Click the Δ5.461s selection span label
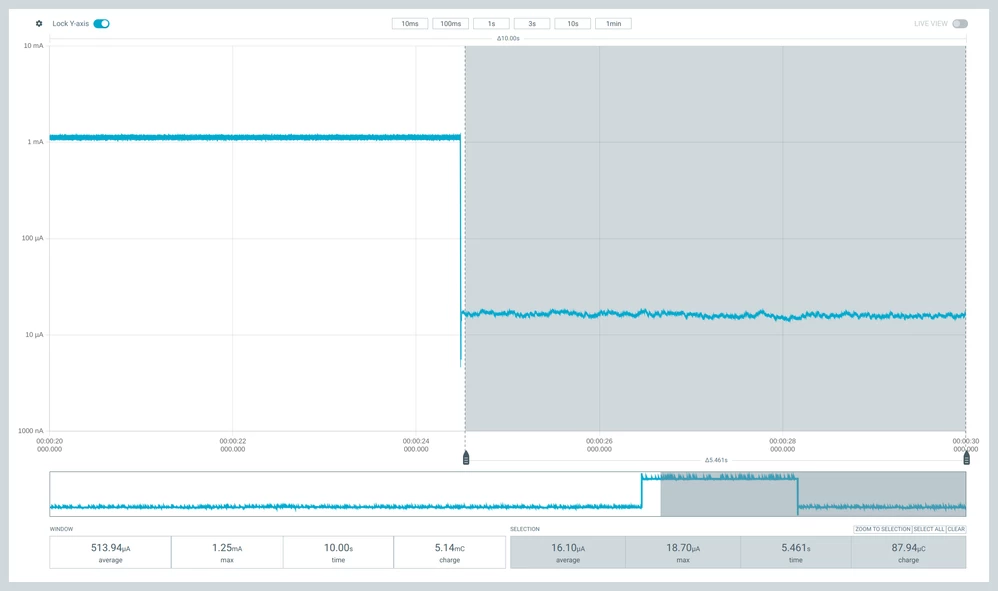Image resolution: width=998 pixels, height=591 pixels. coord(716,460)
